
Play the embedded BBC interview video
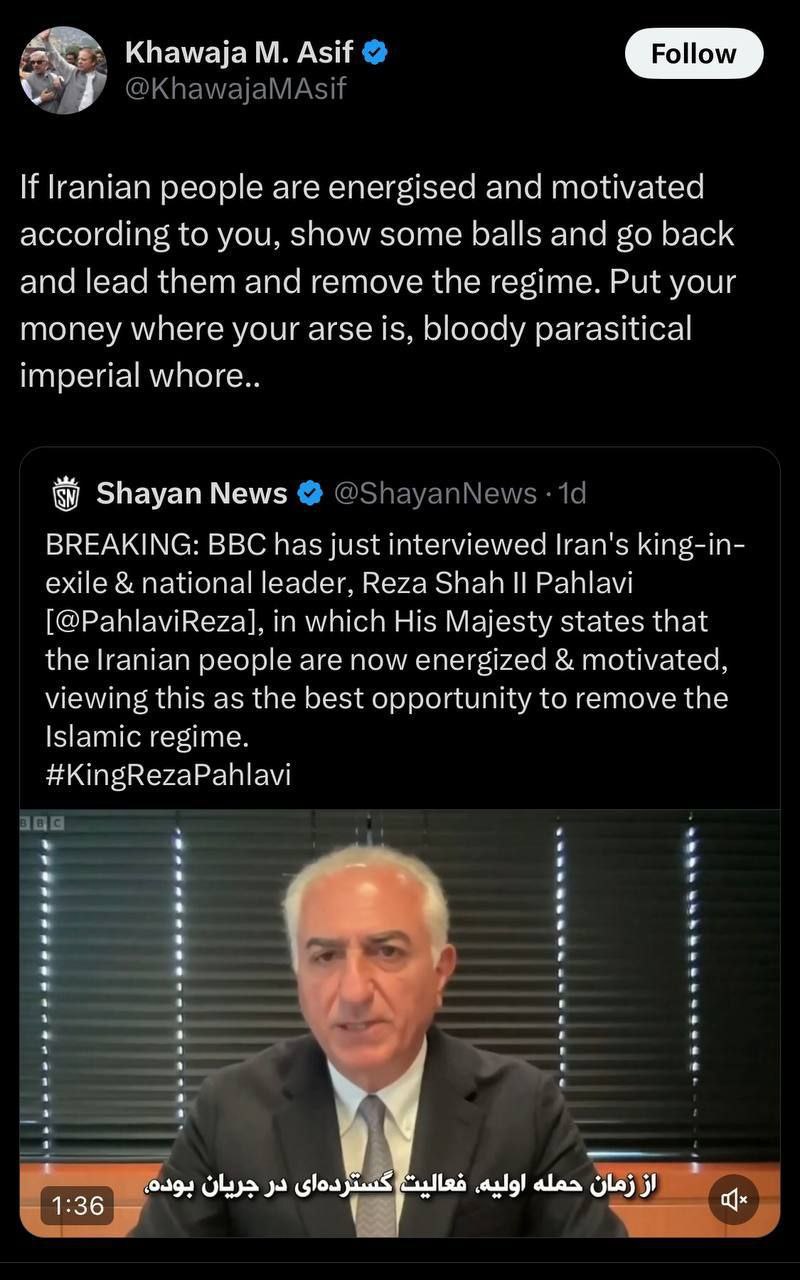[400, 1000]
